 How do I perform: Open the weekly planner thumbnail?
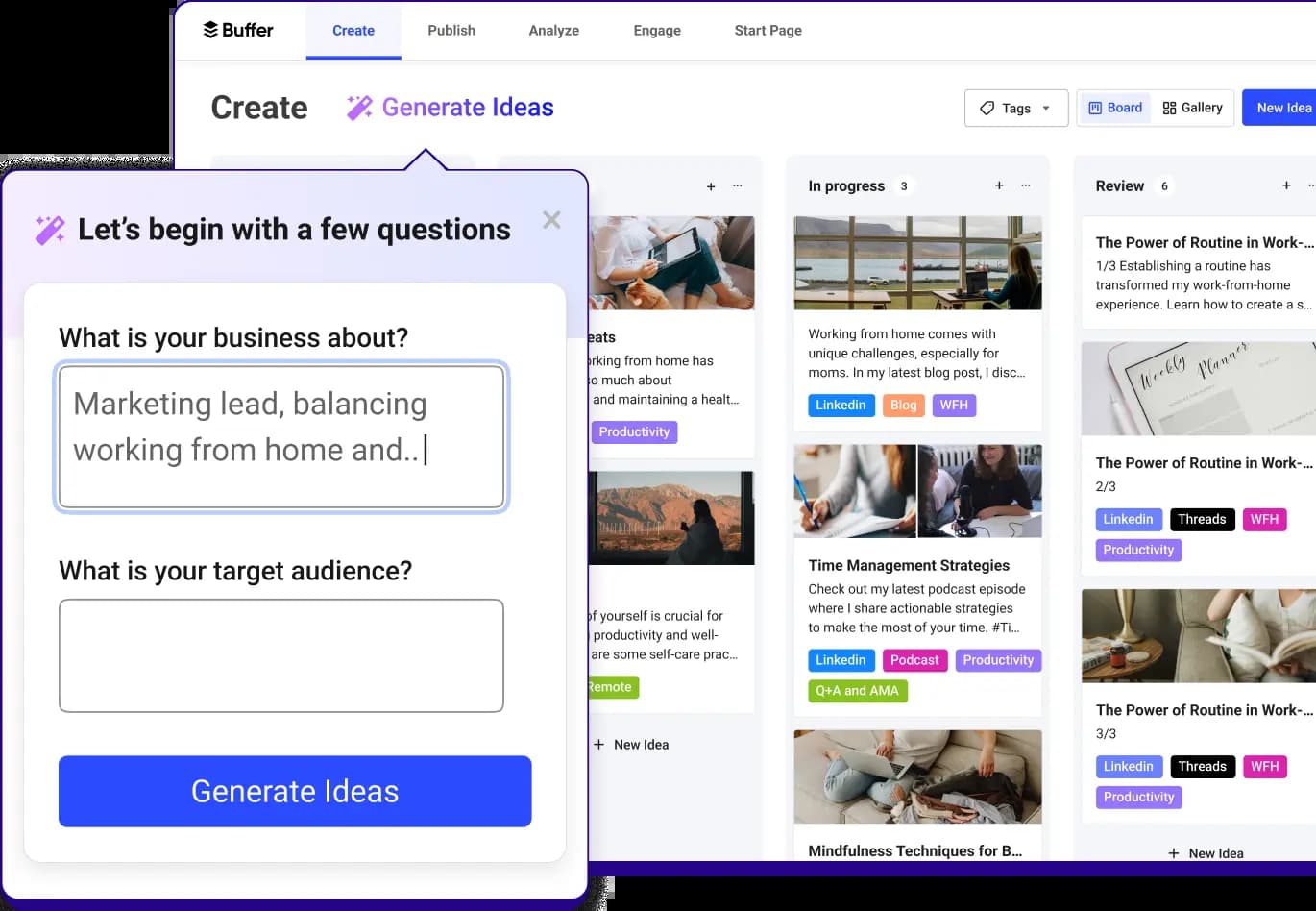(x=1198, y=388)
